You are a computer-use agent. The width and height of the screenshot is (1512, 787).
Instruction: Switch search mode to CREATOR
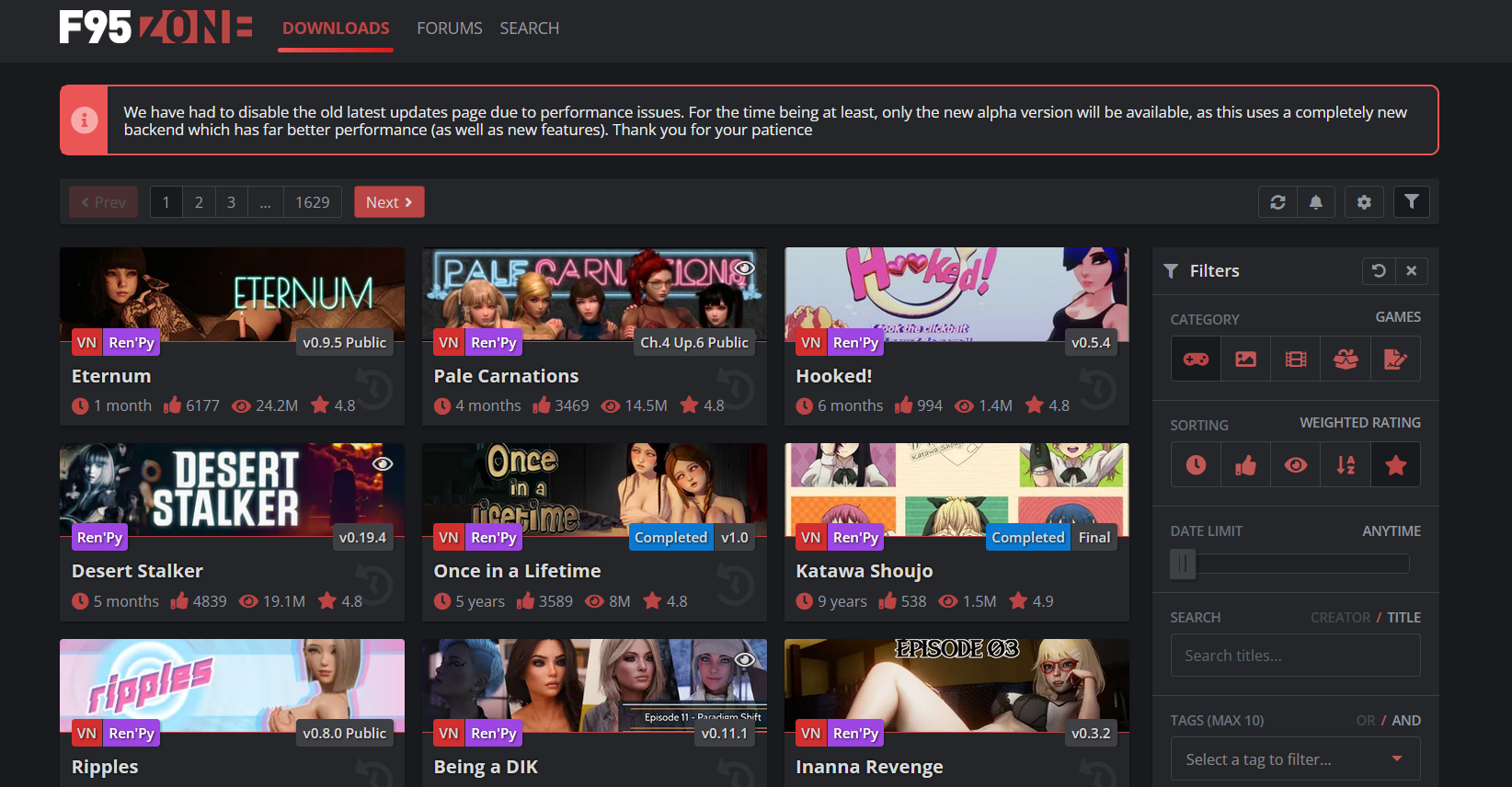pyautogui.click(x=1340, y=618)
